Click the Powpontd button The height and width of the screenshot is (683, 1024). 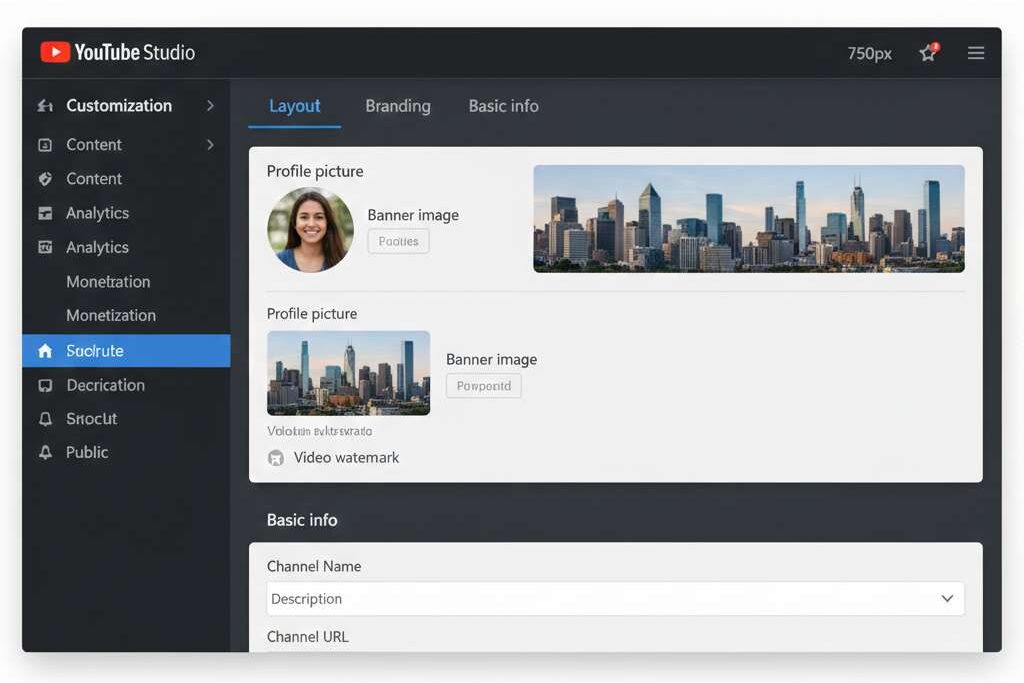[484, 386]
